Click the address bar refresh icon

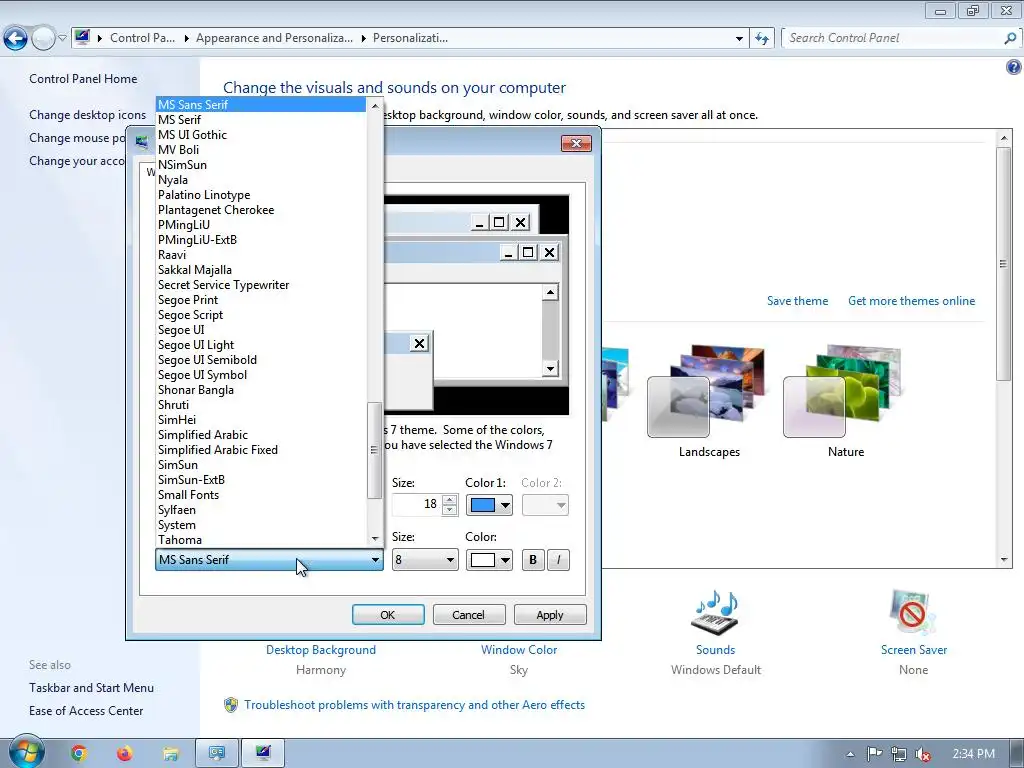[761, 39]
